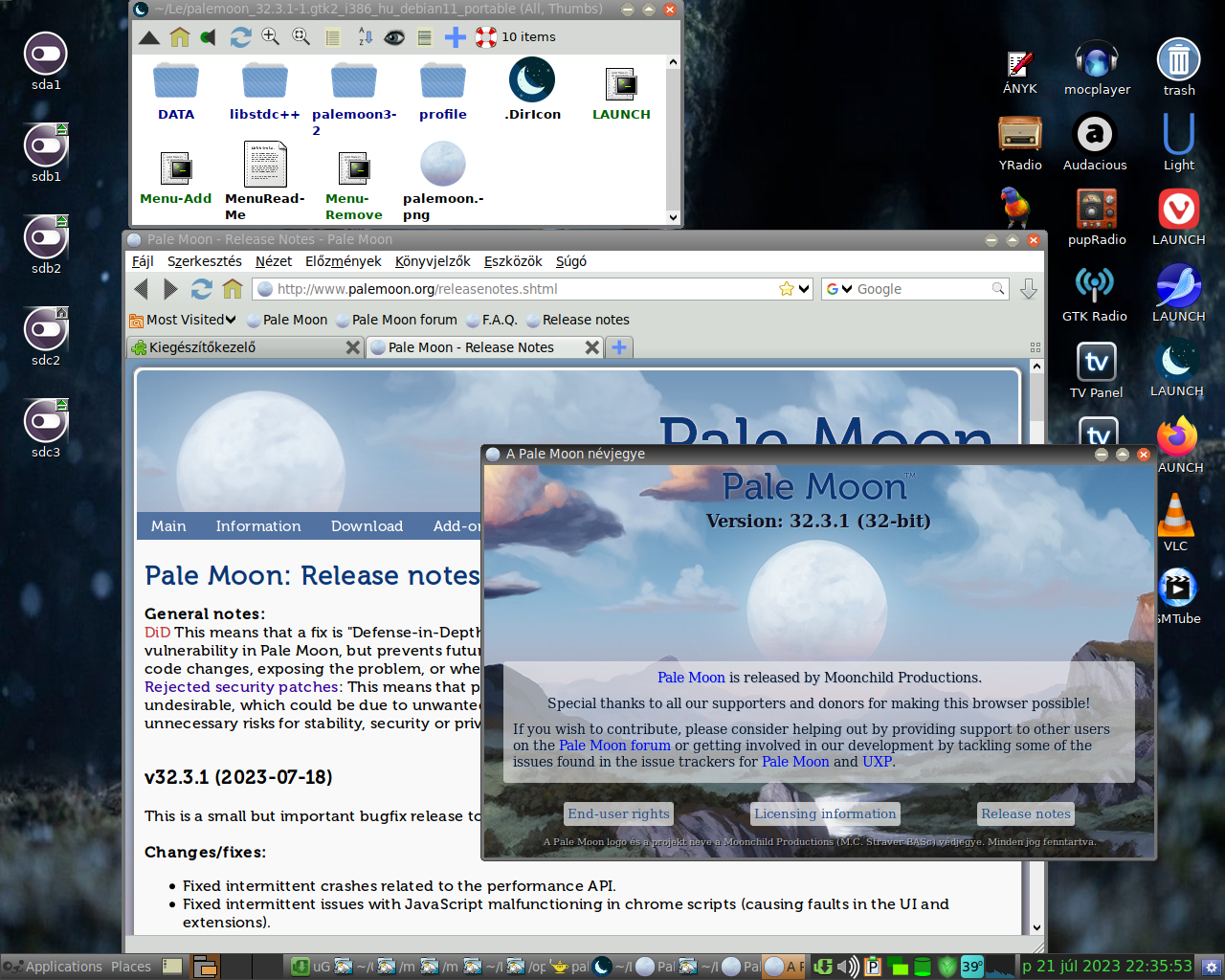The height and width of the screenshot is (980, 1225).
Task: Click the Release notes bookmark
Action: click(x=578, y=320)
